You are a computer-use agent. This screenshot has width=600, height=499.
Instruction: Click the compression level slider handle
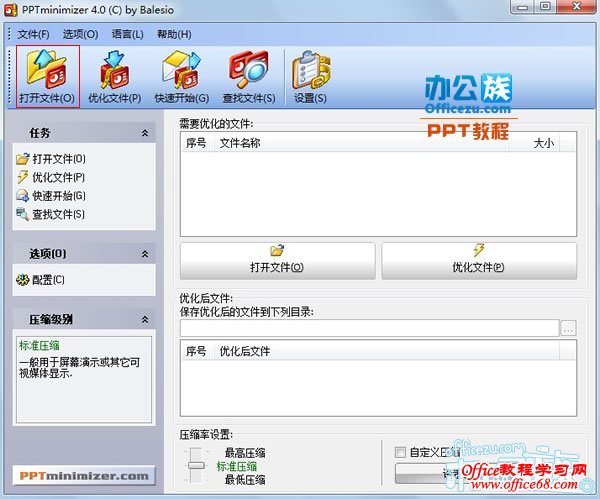click(196, 466)
